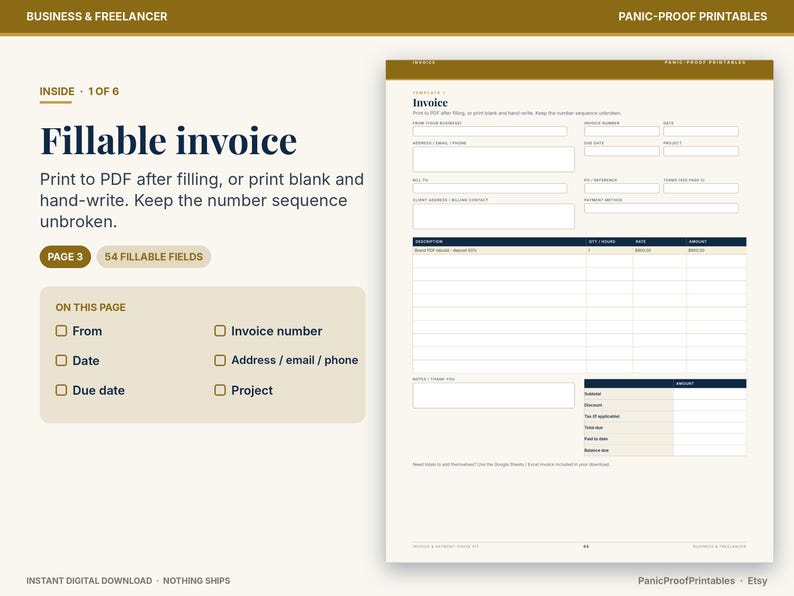The width and height of the screenshot is (794, 596).
Task: Tick the Address / email / phone checkbox
Action: (x=220, y=360)
